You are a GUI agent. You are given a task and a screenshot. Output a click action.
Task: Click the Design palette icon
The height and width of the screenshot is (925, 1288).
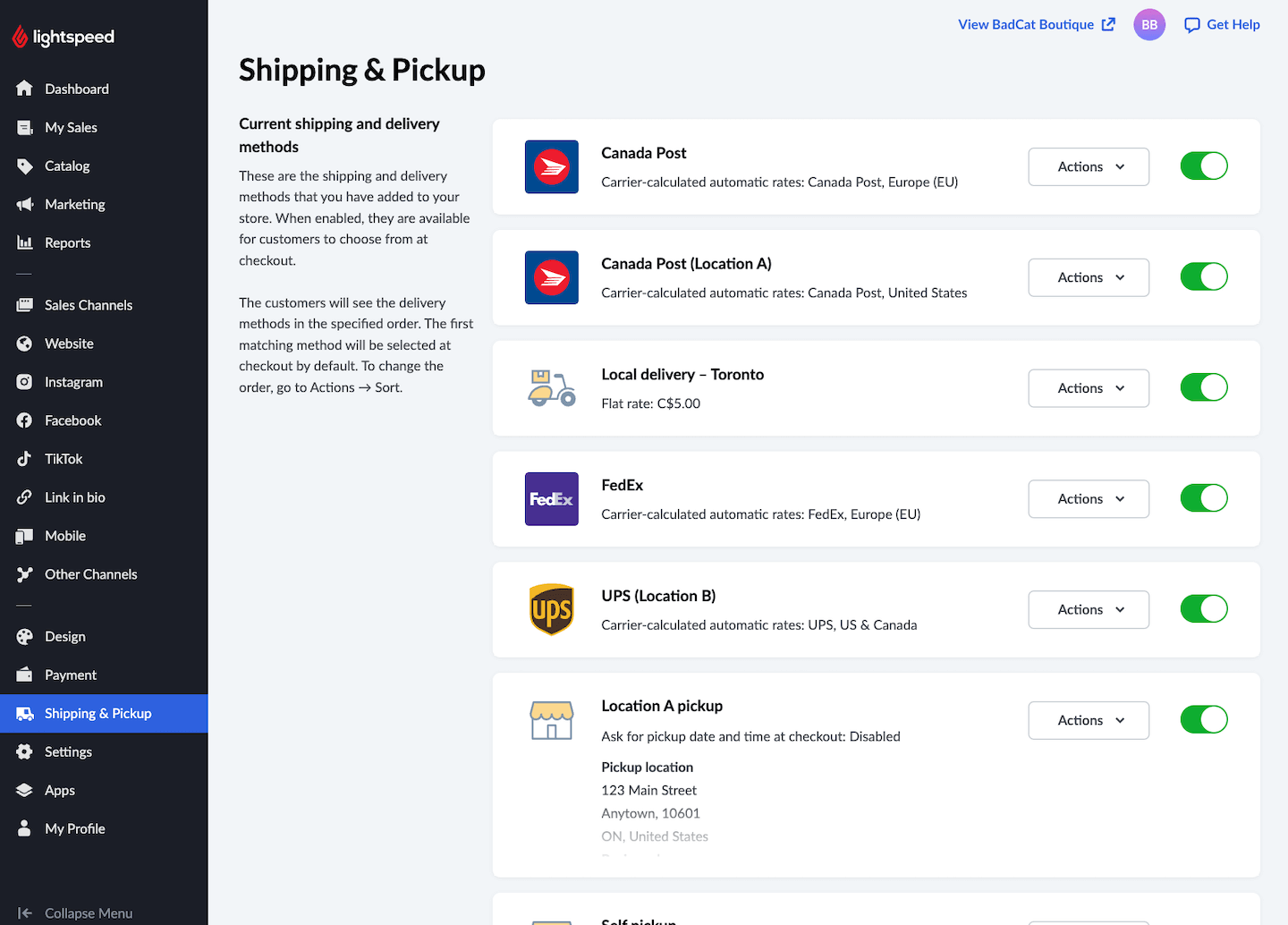tap(24, 637)
